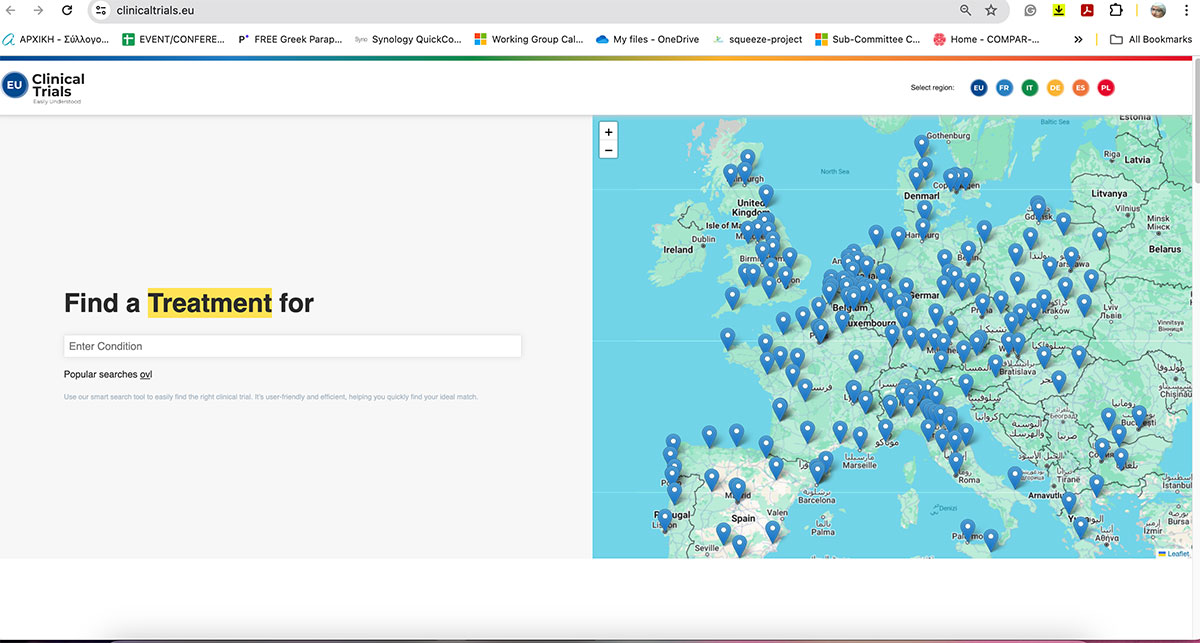Viewport: 1200px width, 643px height.
Task: Open the All Bookmarks folder
Action: tap(1150, 40)
